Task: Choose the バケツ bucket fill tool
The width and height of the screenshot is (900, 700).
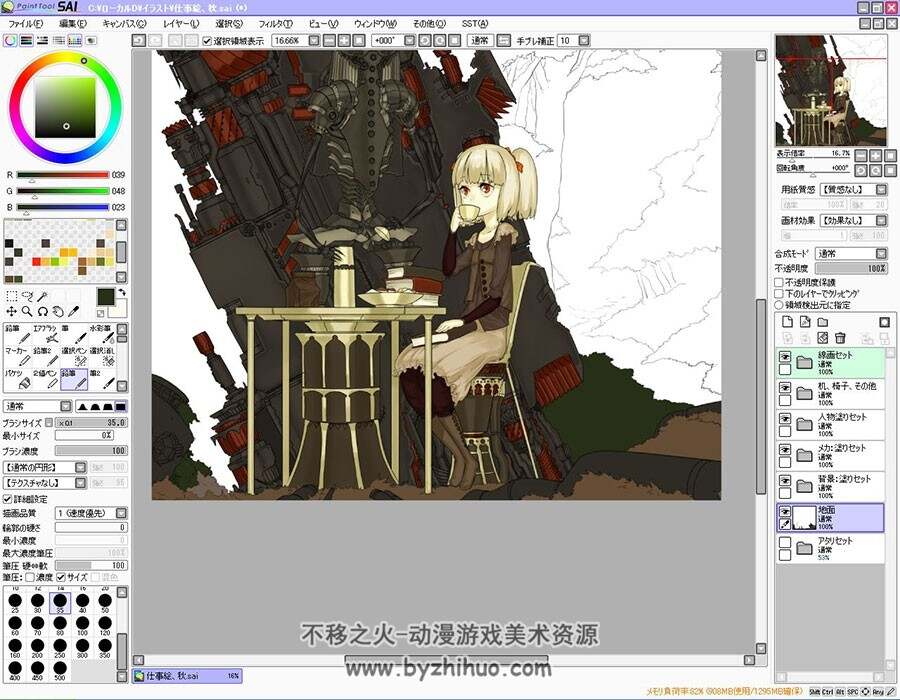Action: [x=18, y=379]
